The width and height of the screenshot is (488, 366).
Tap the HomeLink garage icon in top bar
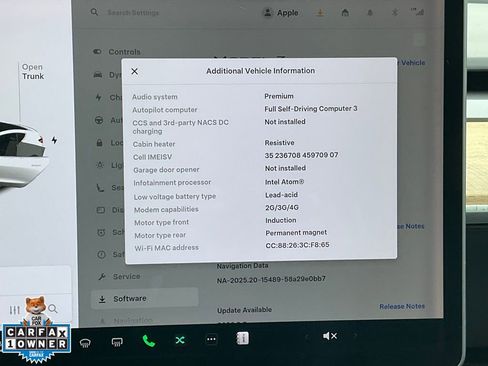[x=345, y=13]
